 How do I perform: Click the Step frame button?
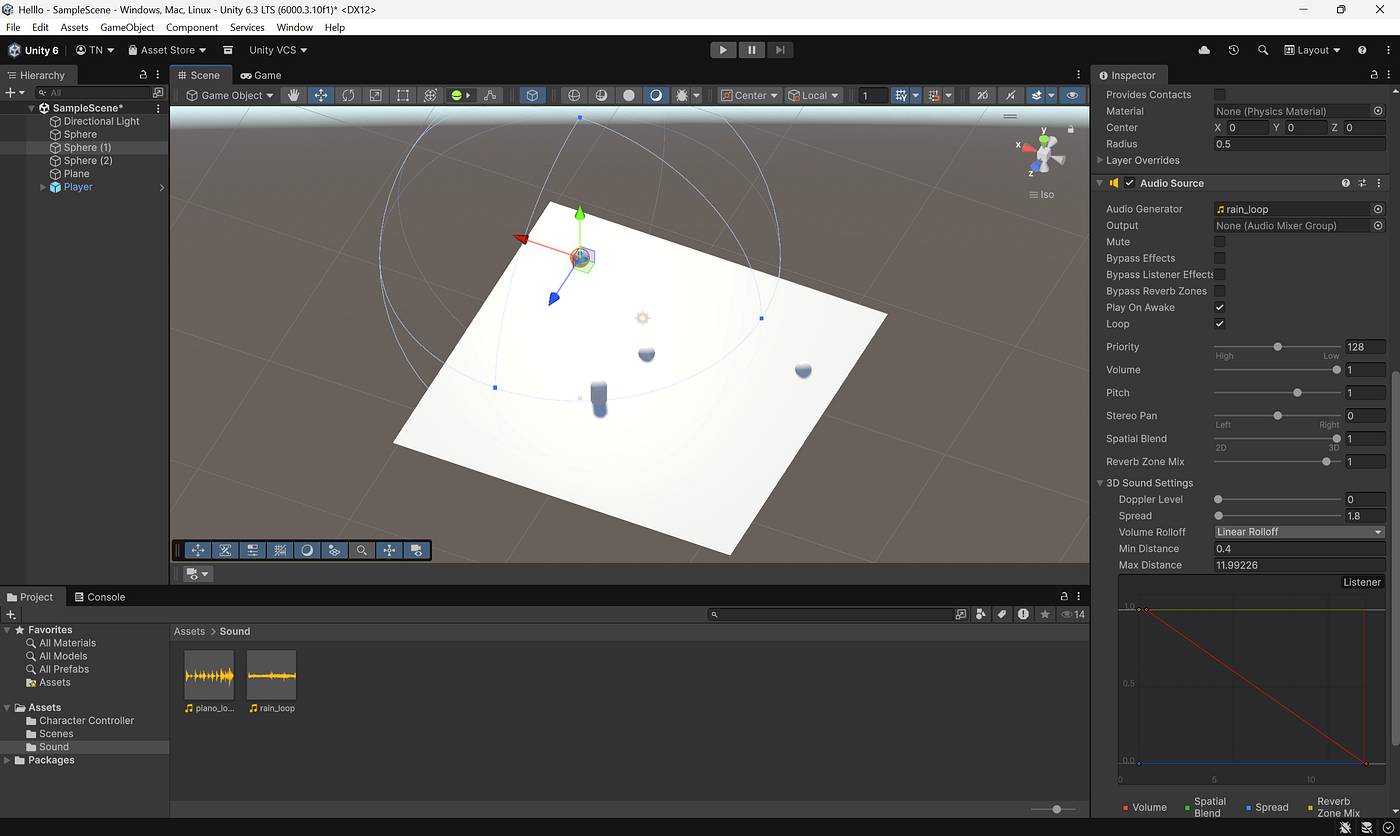click(780, 50)
